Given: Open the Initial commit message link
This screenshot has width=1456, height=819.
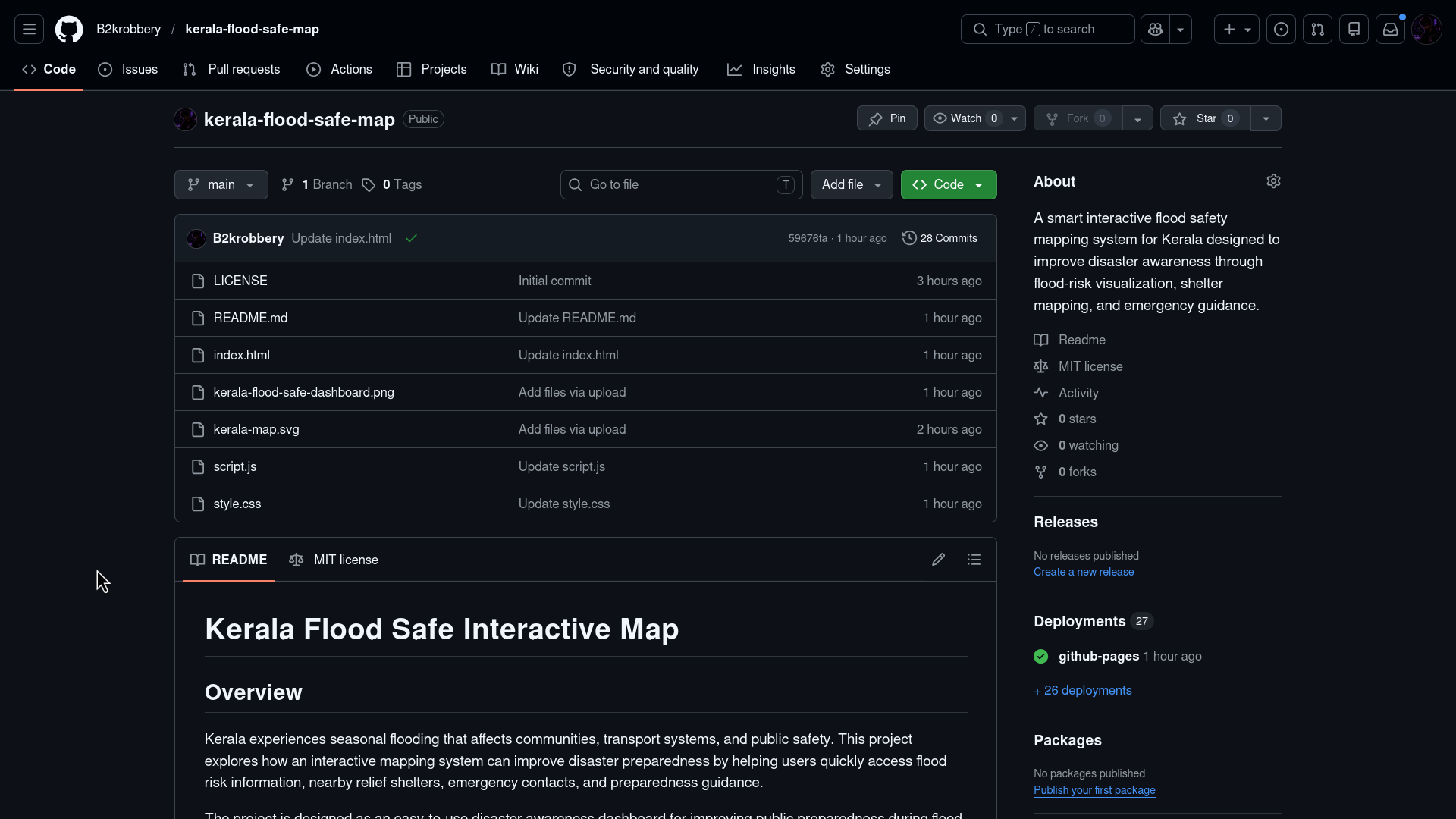Looking at the screenshot, I should 554,281.
